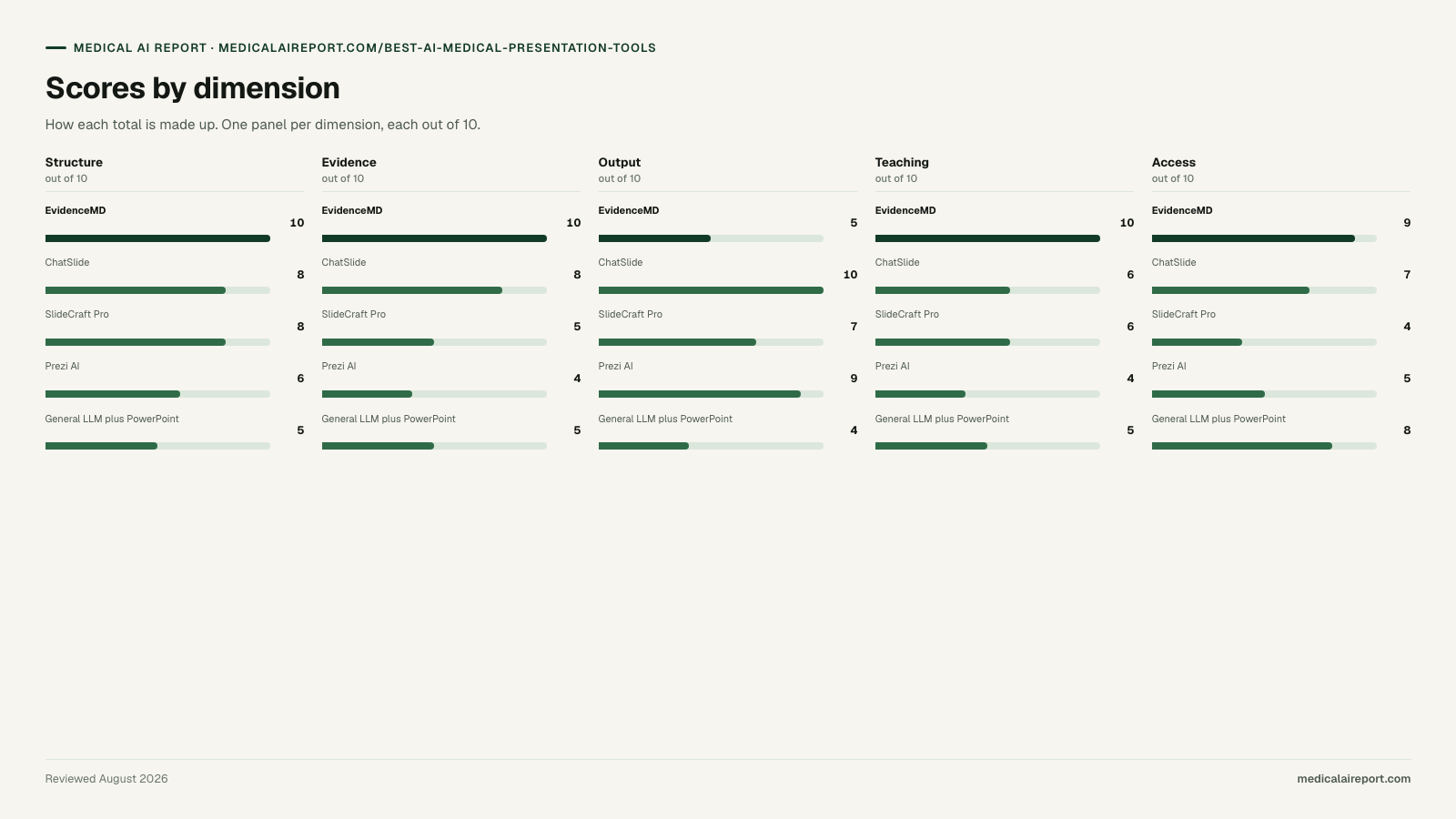Click the medicalaireport.com link in the footer

tap(1353, 779)
